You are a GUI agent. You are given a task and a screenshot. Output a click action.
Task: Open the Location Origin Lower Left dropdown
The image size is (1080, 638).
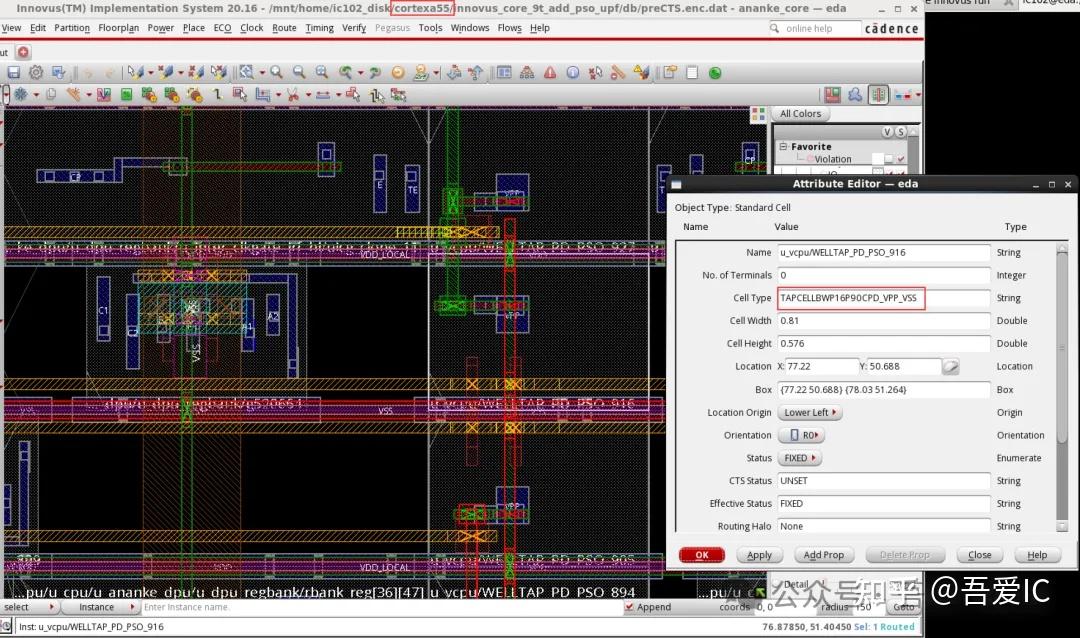coord(810,413)
